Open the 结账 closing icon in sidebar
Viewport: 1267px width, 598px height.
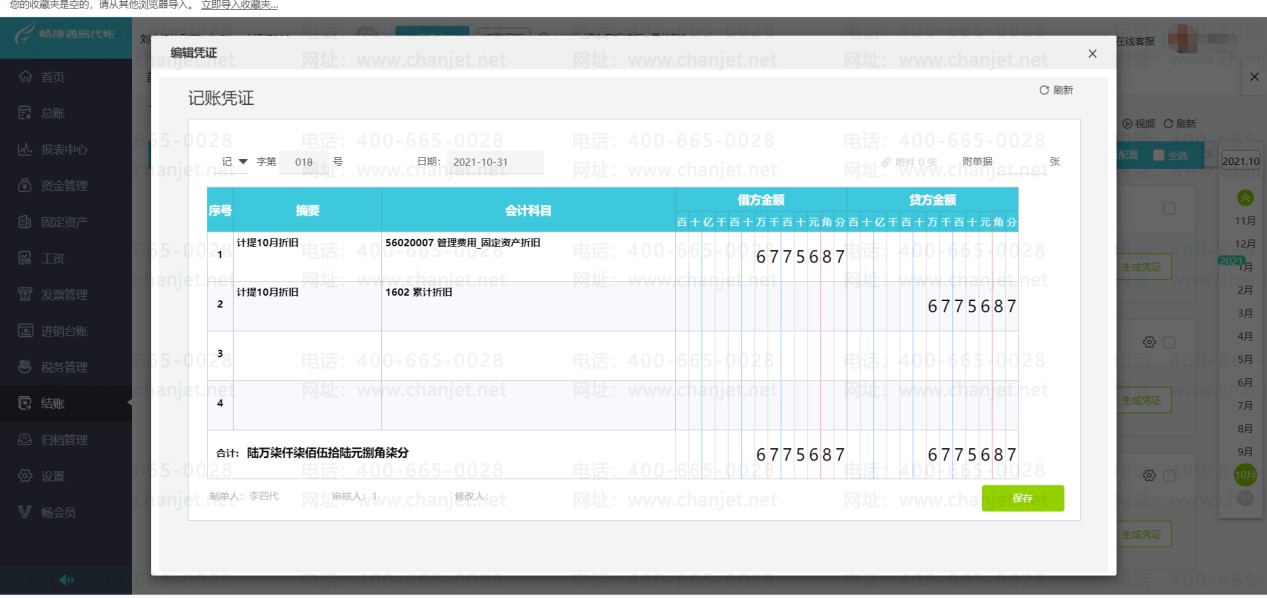26,403
